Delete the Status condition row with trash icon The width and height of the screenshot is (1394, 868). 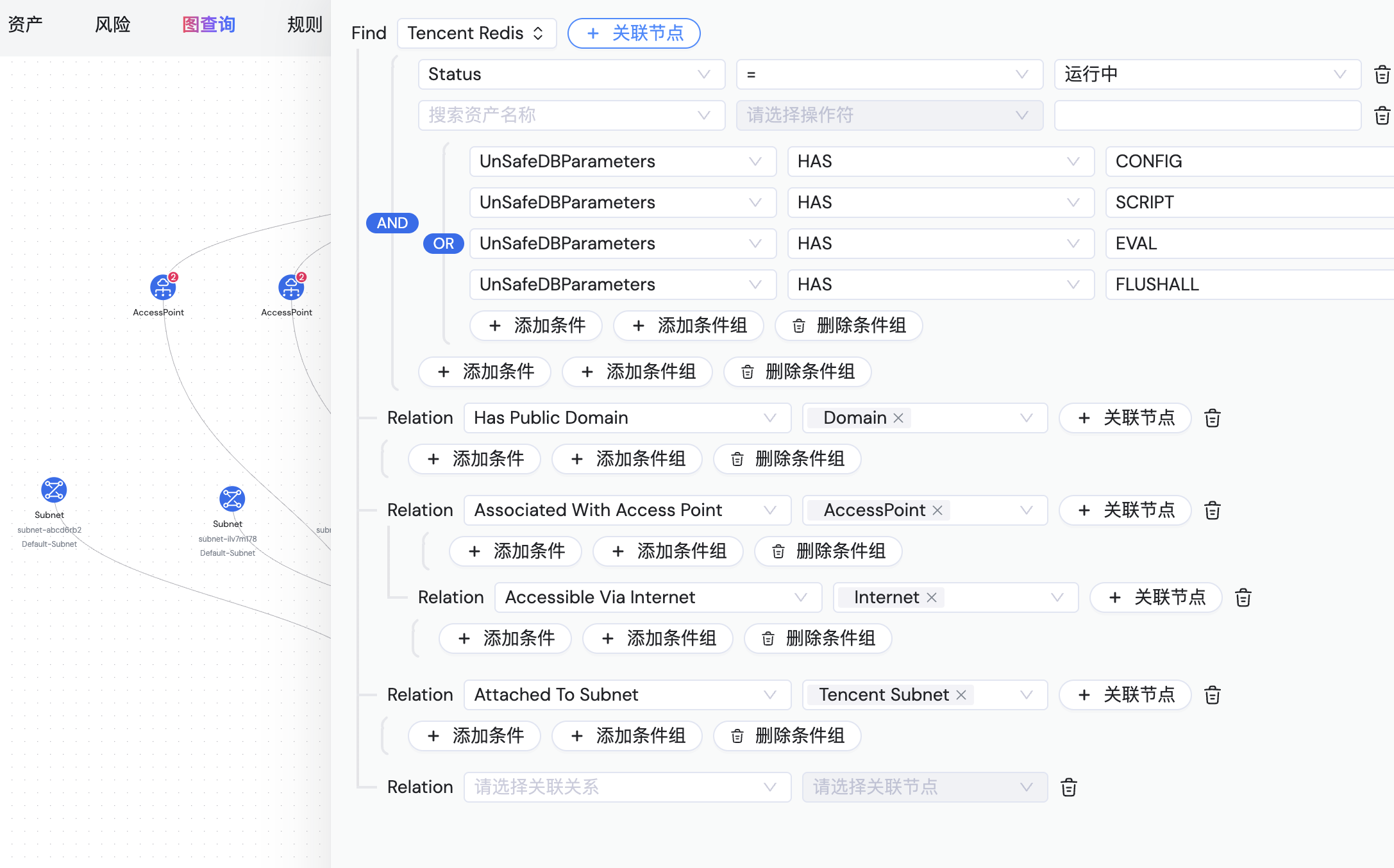tap(1382, 74)
